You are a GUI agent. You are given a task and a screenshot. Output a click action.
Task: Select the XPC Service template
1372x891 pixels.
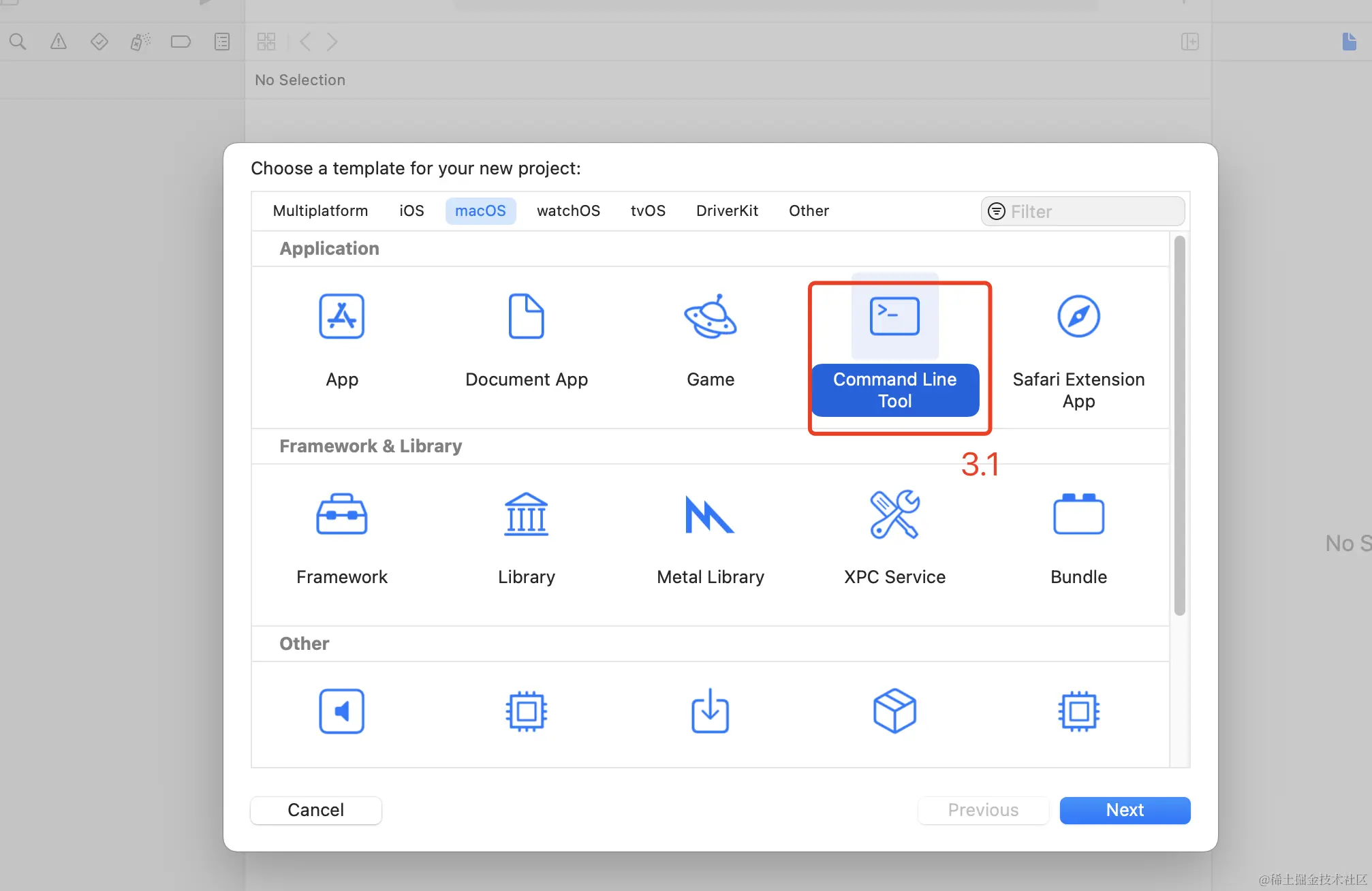coord(894,515)
